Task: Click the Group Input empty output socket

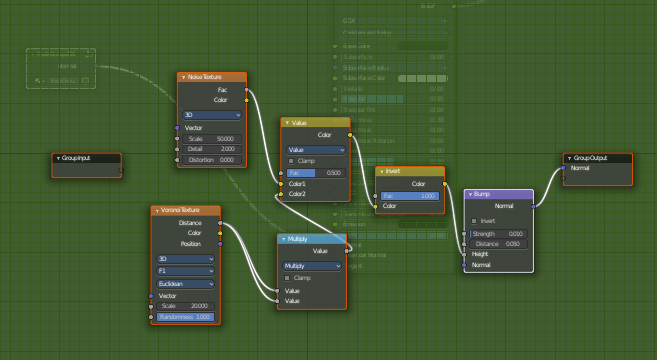Action: (x=122, y=170)
